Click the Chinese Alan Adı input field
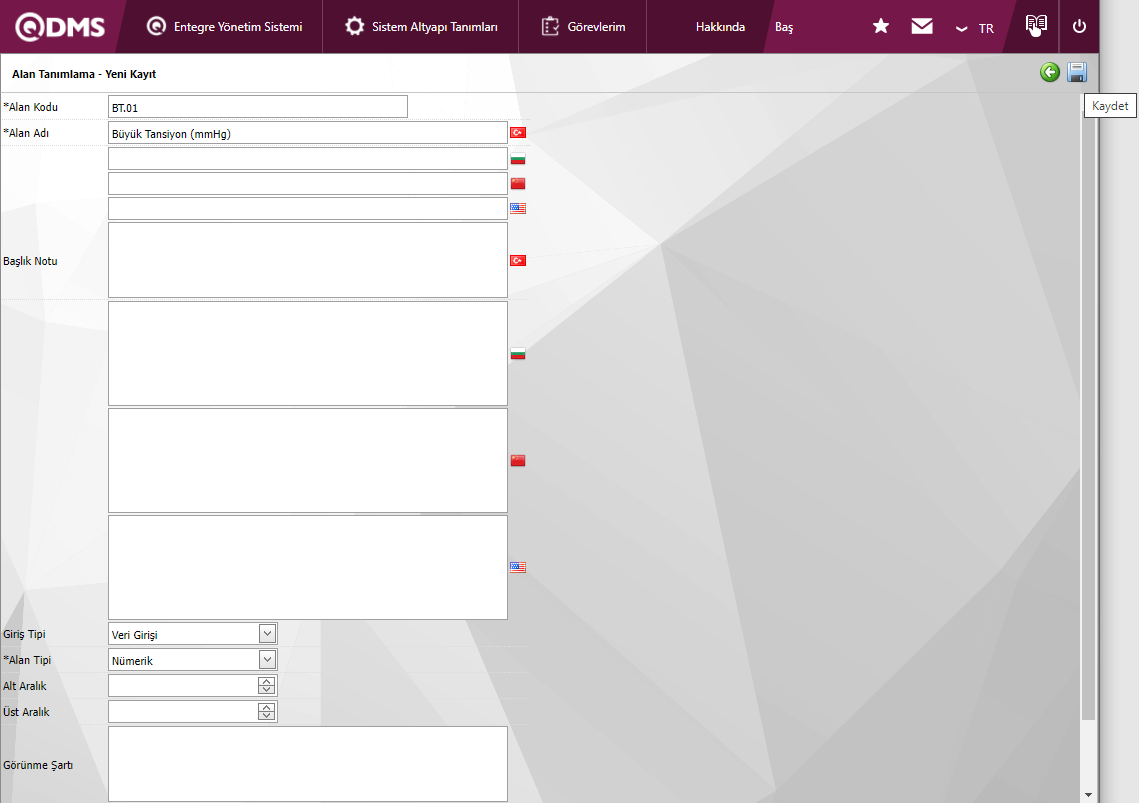Screen dimensions: 1139x803 [308, 183]
